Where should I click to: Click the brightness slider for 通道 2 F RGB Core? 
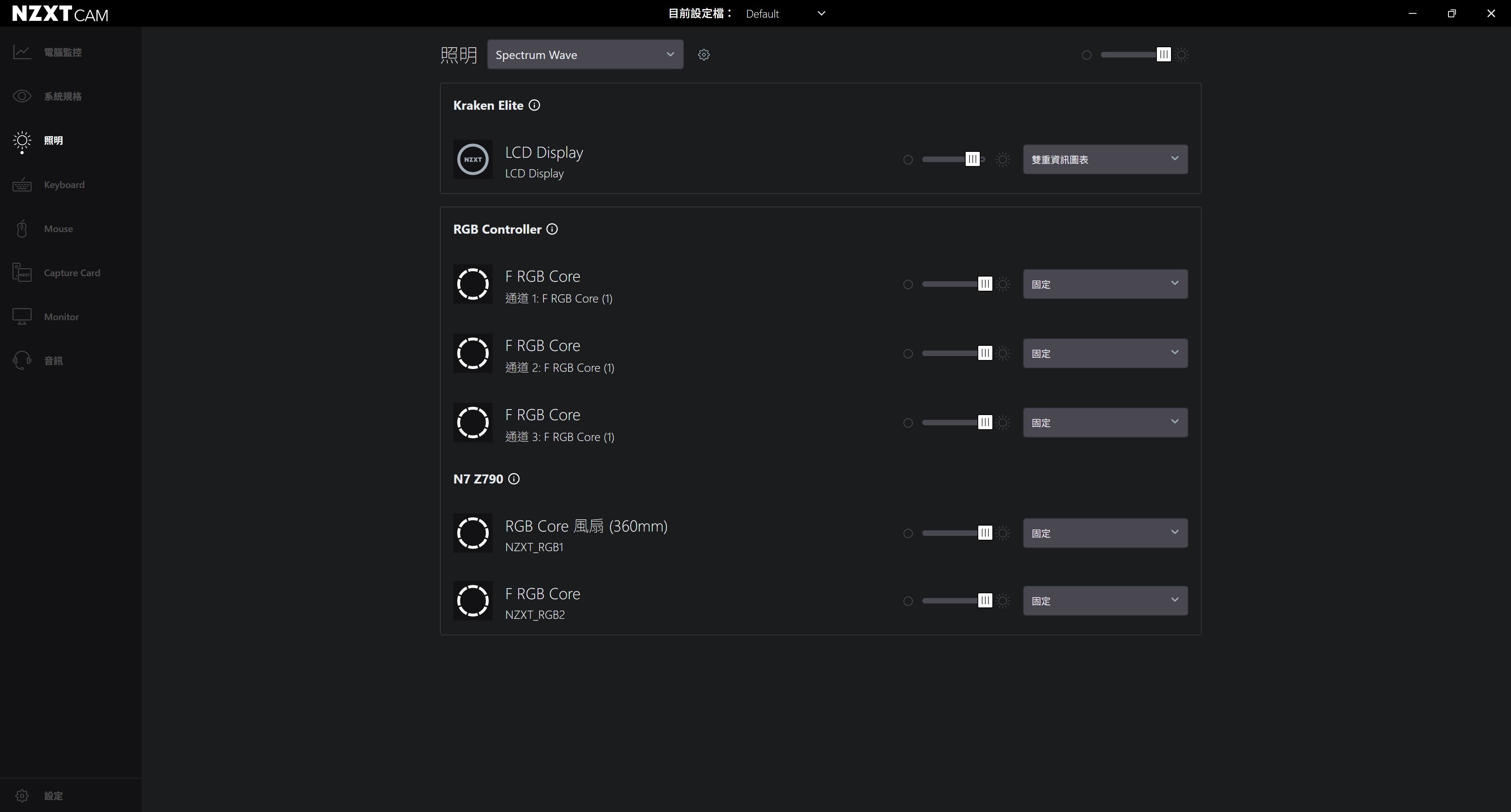957,353
